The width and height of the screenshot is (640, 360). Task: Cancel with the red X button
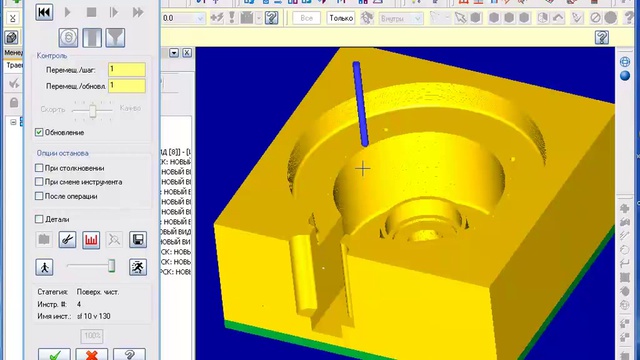(x=92, y=354)
